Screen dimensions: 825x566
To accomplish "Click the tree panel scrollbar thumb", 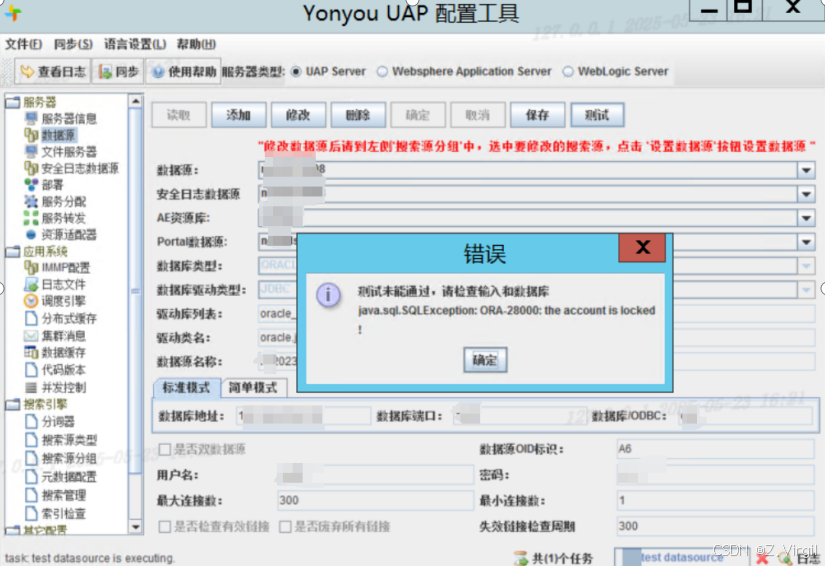I will (135, 291).
